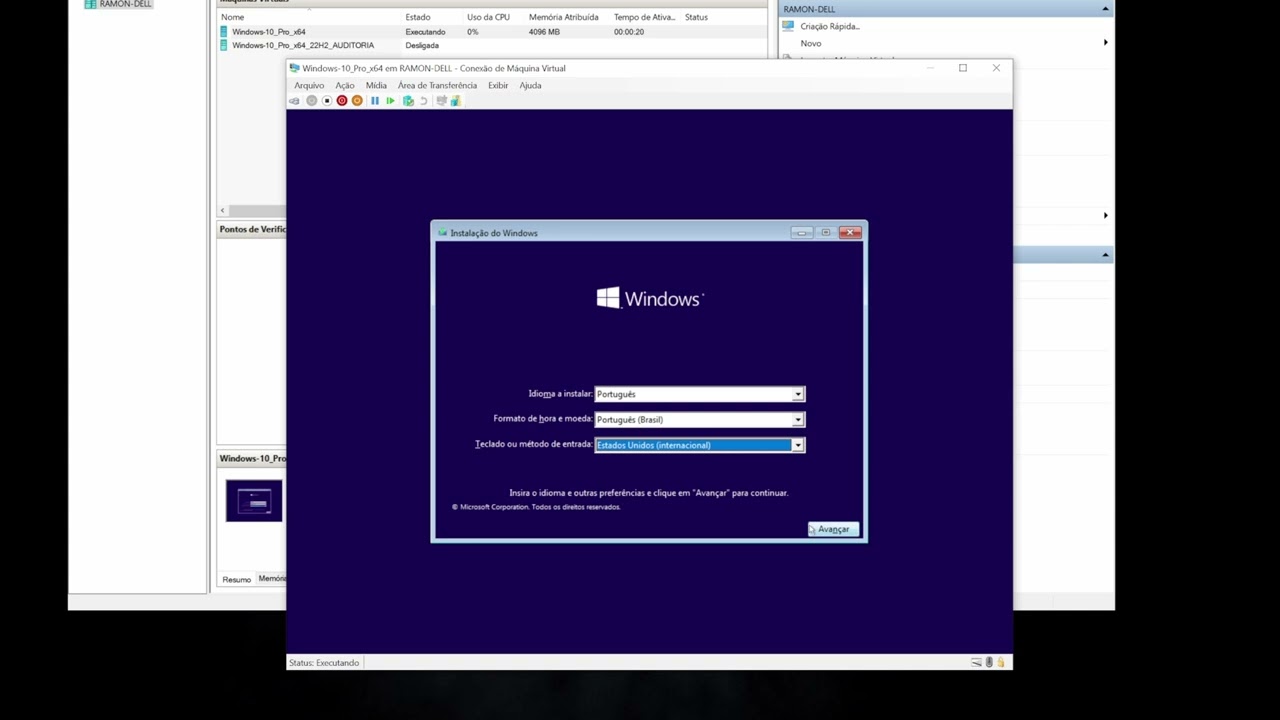The image size is (1280, 720).
Task: Click the Revert arrow toolbar icon
Action: [423, 101]
